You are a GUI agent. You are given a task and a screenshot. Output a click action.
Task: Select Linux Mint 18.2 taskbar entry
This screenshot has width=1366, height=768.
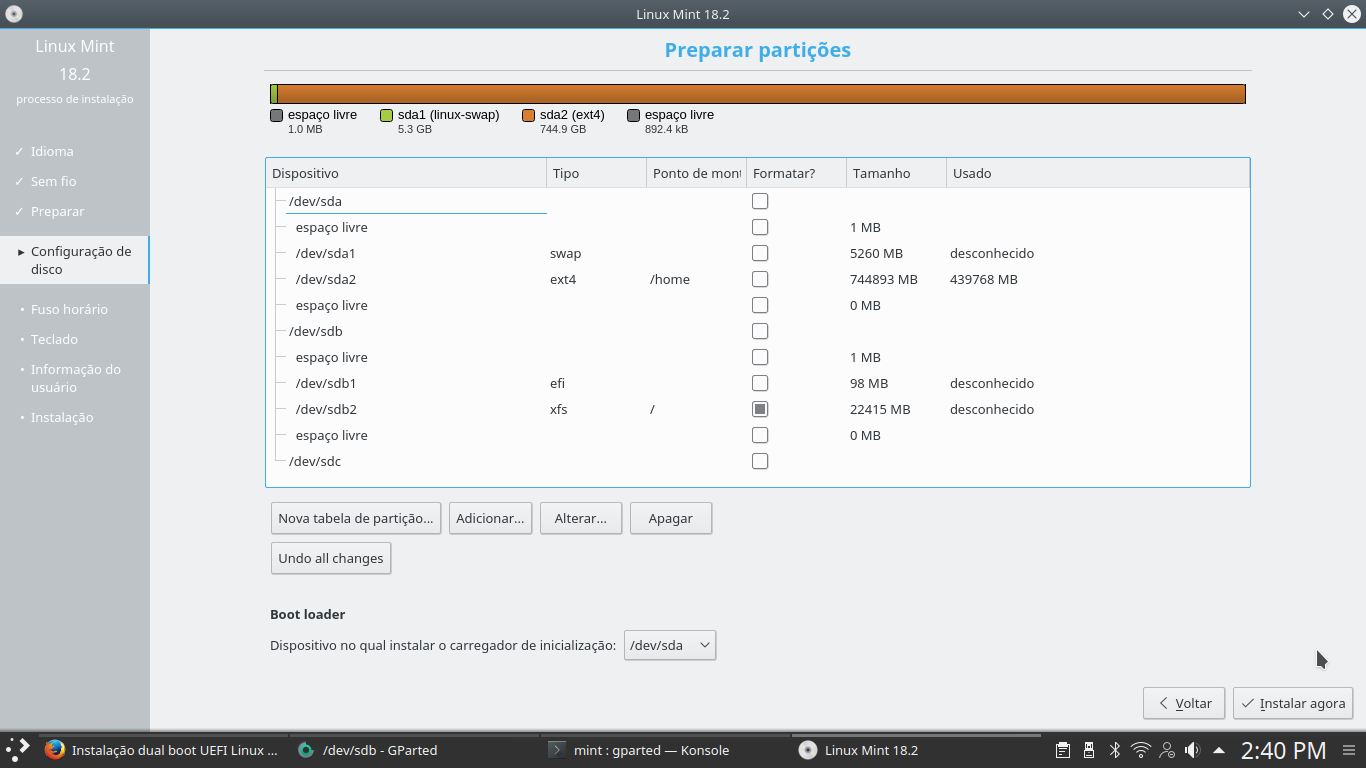click(917, 750)
